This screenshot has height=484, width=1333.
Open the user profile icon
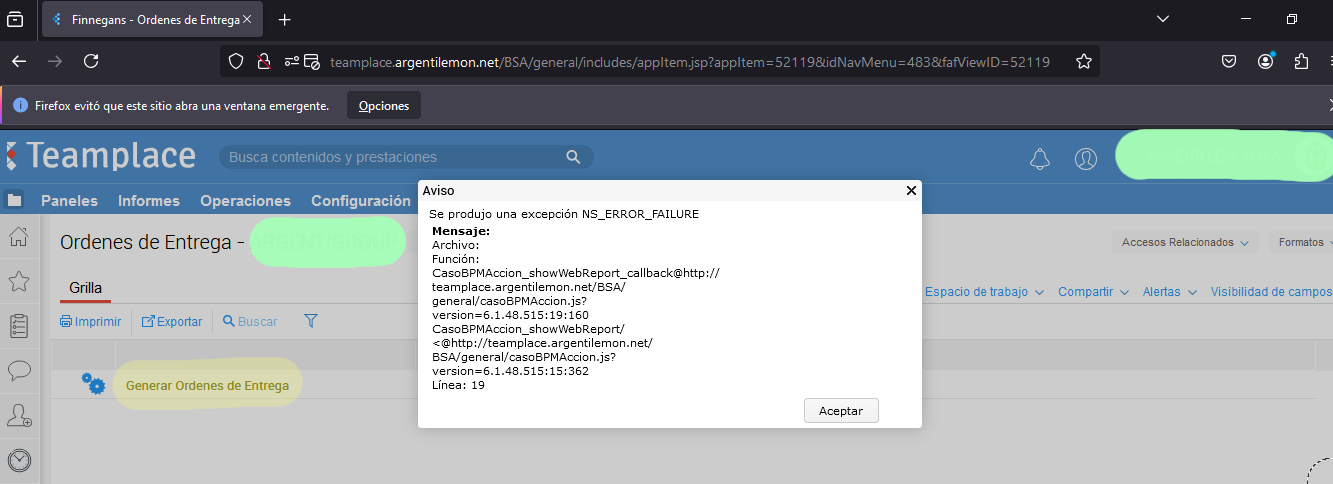coord(1085,158)
